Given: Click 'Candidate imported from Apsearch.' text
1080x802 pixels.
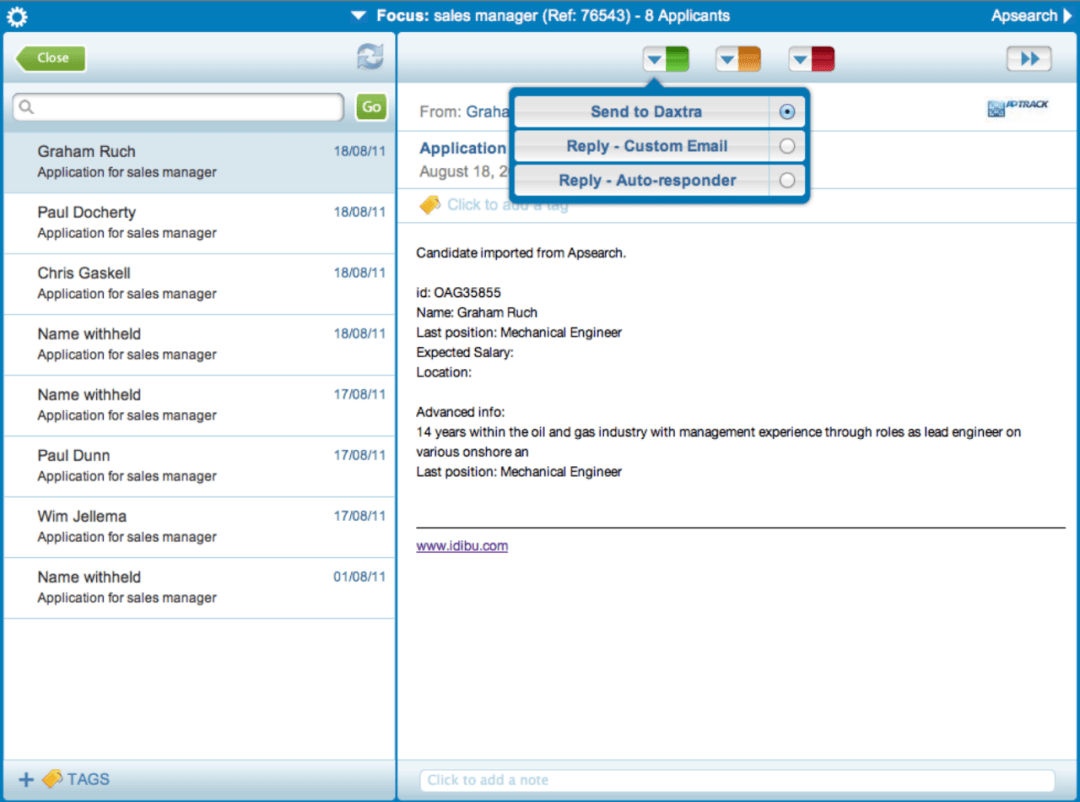Looking at the screenshot, I should pos(521,253).
